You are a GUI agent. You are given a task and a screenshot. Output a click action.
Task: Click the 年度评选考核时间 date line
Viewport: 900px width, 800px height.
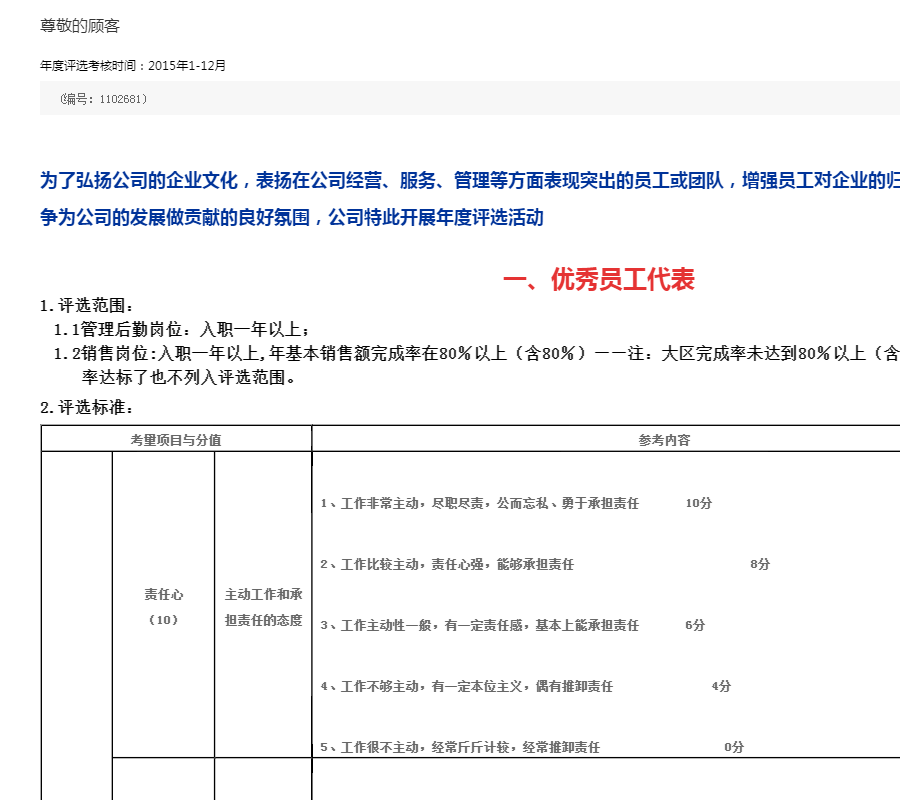click(x=133, y=66)
